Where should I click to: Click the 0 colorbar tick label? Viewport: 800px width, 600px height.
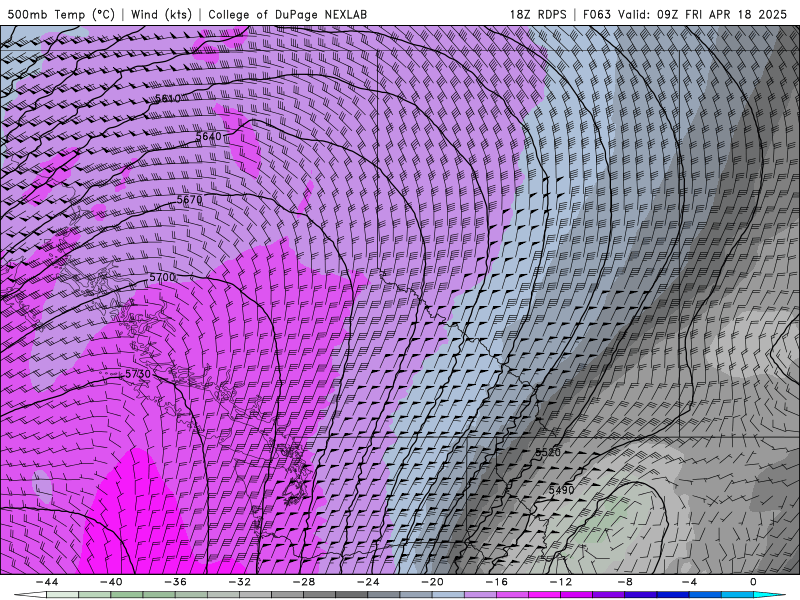[754, 582]
